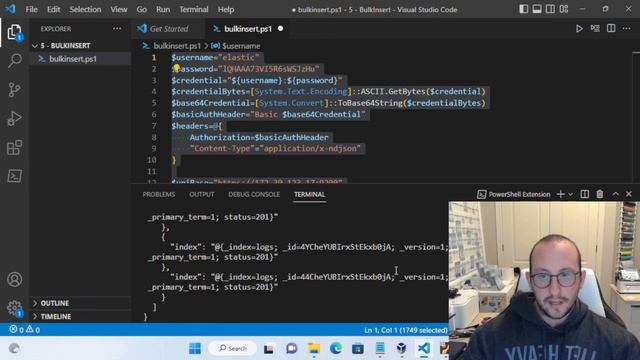Open the Manage gear icon
This screenshot has width=640, height=360.
click(14, 308)
